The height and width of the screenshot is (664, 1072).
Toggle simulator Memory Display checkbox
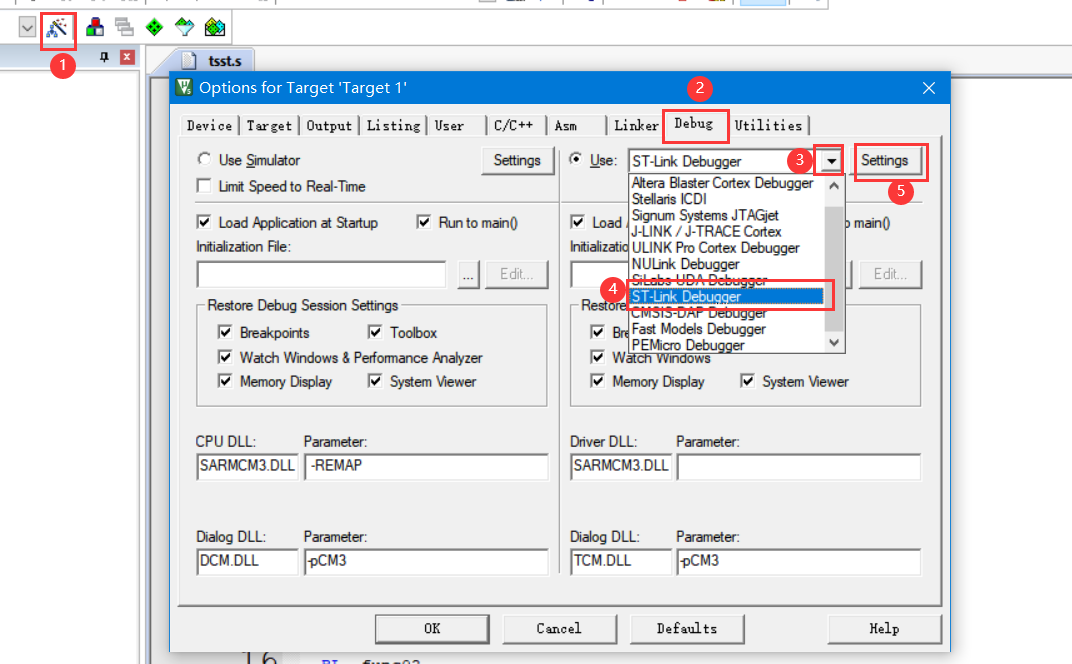click(225, 381)
